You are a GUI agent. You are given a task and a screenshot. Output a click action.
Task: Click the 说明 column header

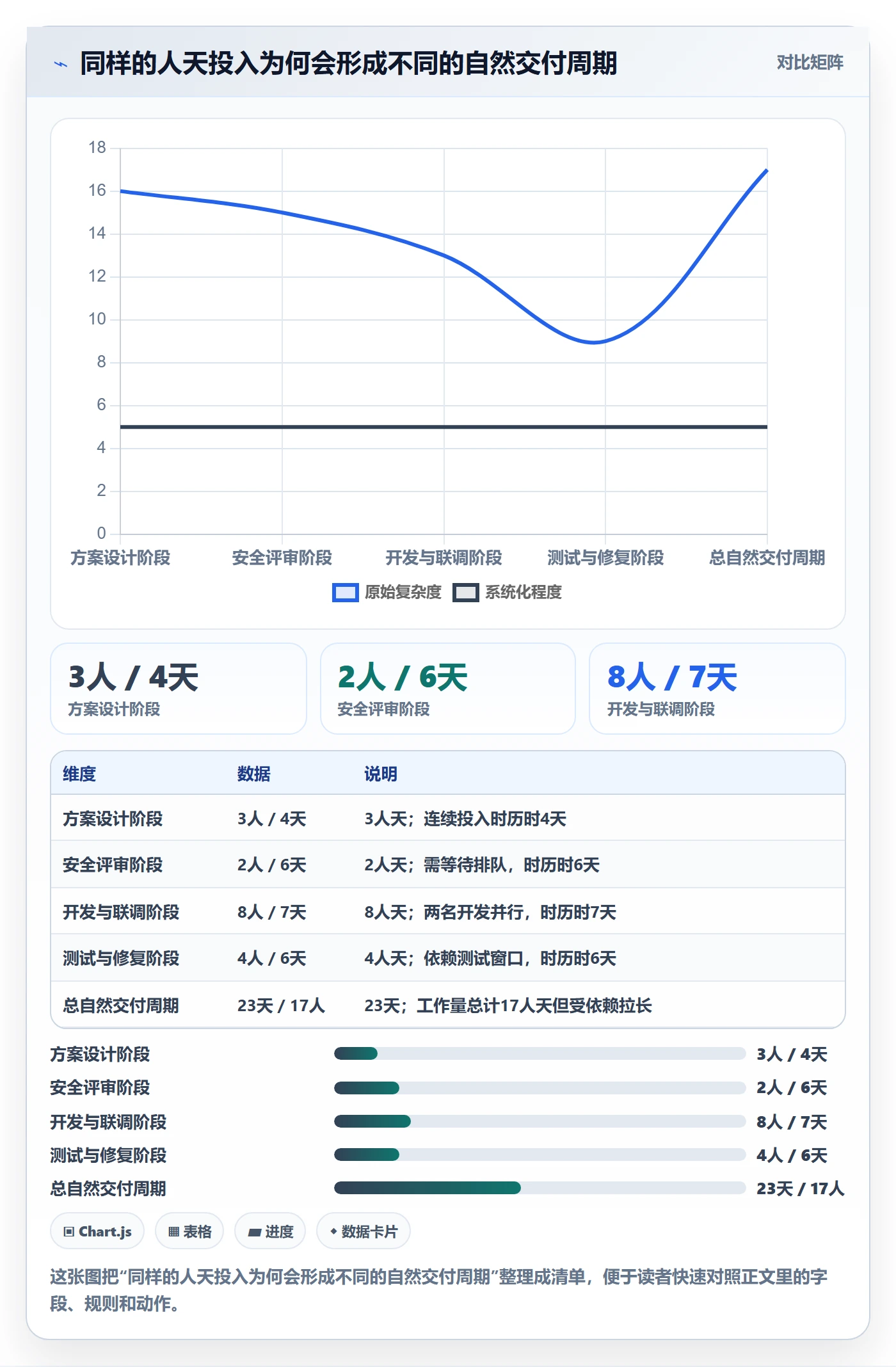click(381, 774)
